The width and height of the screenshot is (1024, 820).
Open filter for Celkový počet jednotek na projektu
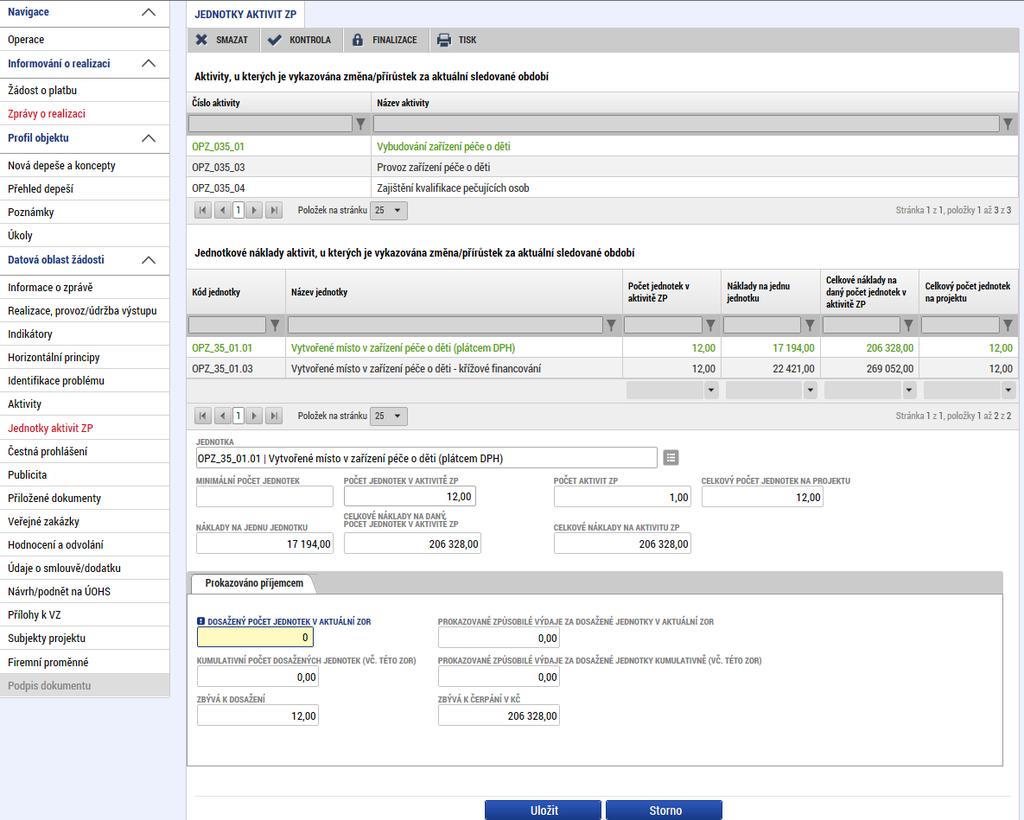point(1008,324)
